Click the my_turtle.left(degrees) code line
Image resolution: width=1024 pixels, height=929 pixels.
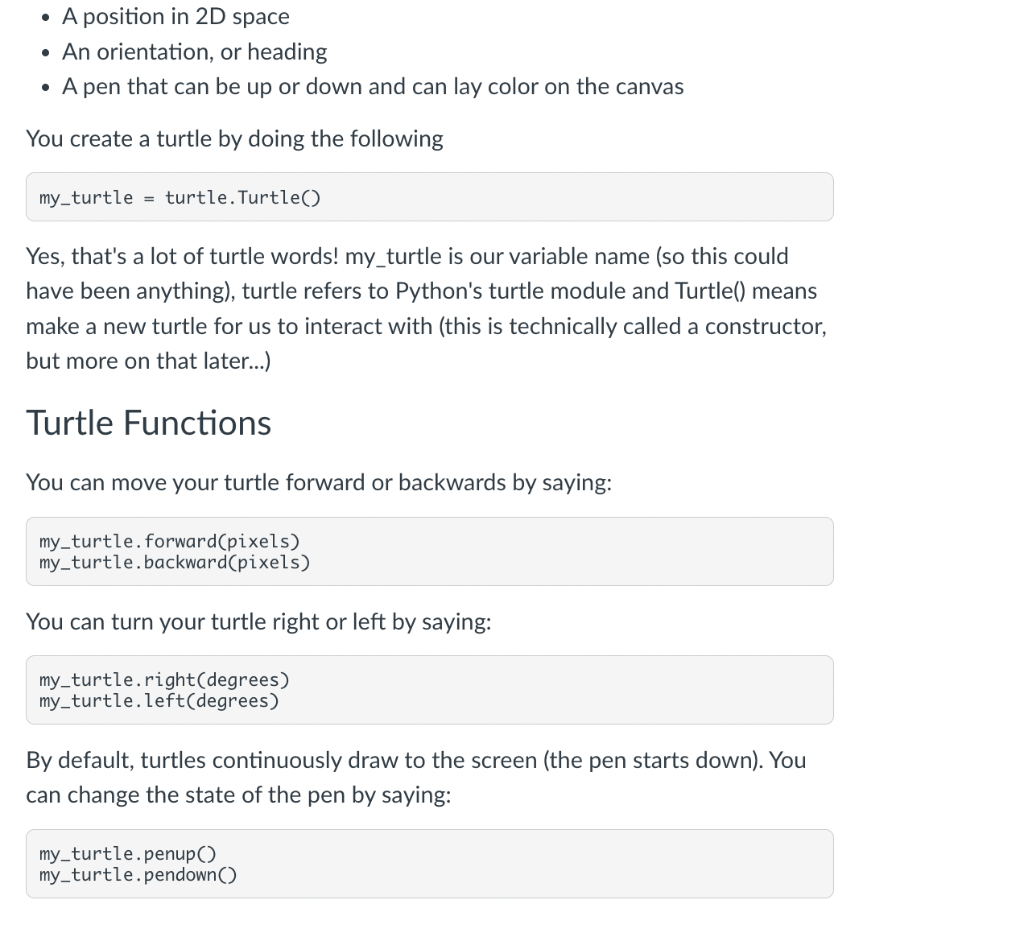tap(159, 701)
